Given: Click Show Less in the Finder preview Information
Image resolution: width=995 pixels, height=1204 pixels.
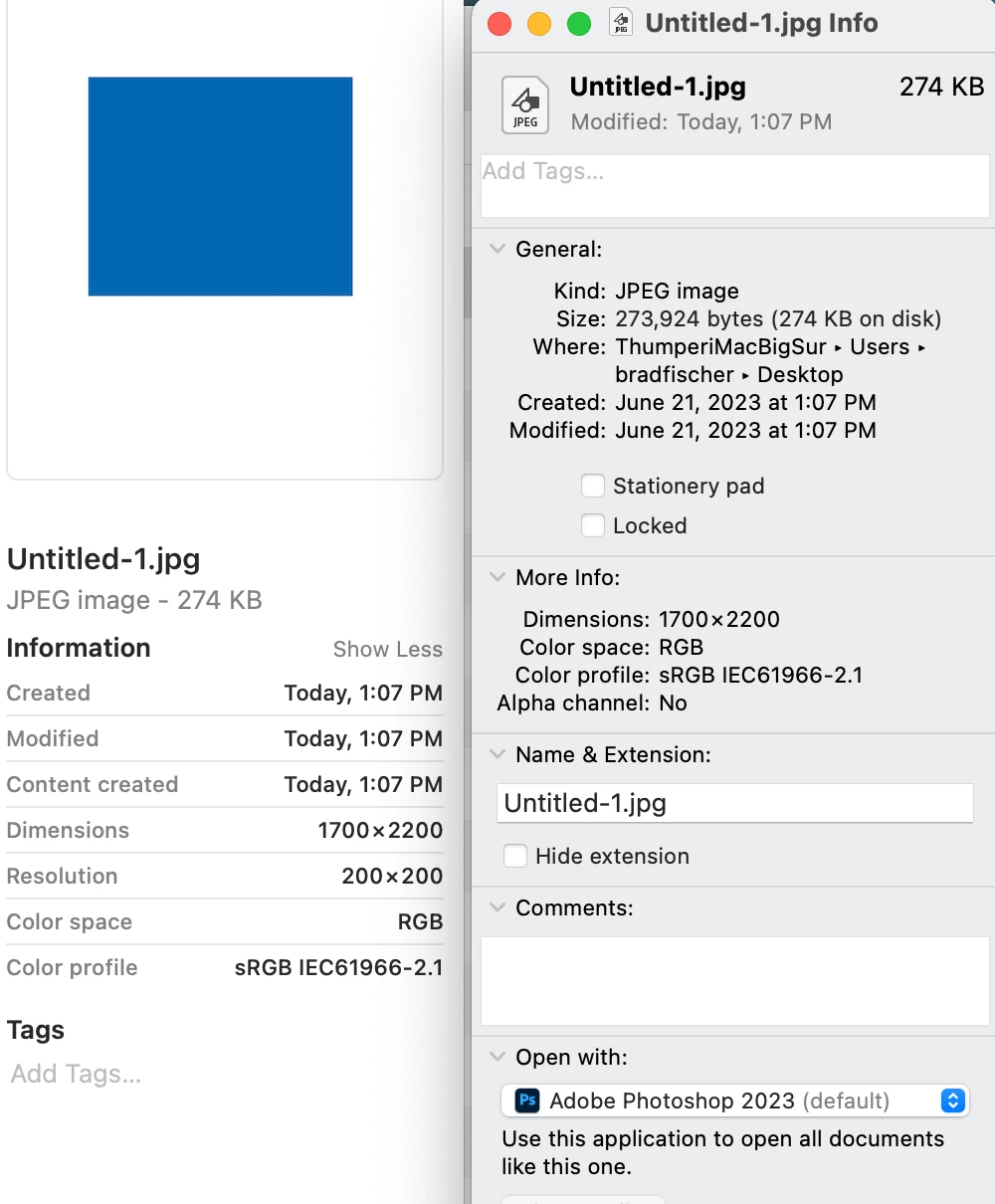Looking at the screenshot, I should click(x=388, y=649).
